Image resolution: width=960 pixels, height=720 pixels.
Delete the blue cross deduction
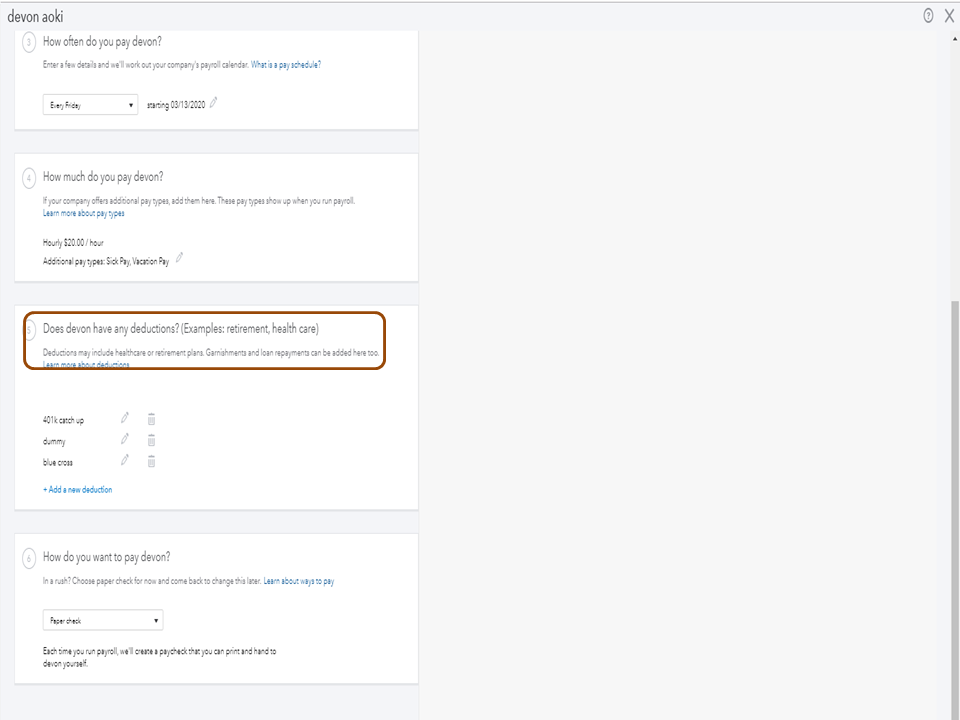tap(151, 461)
